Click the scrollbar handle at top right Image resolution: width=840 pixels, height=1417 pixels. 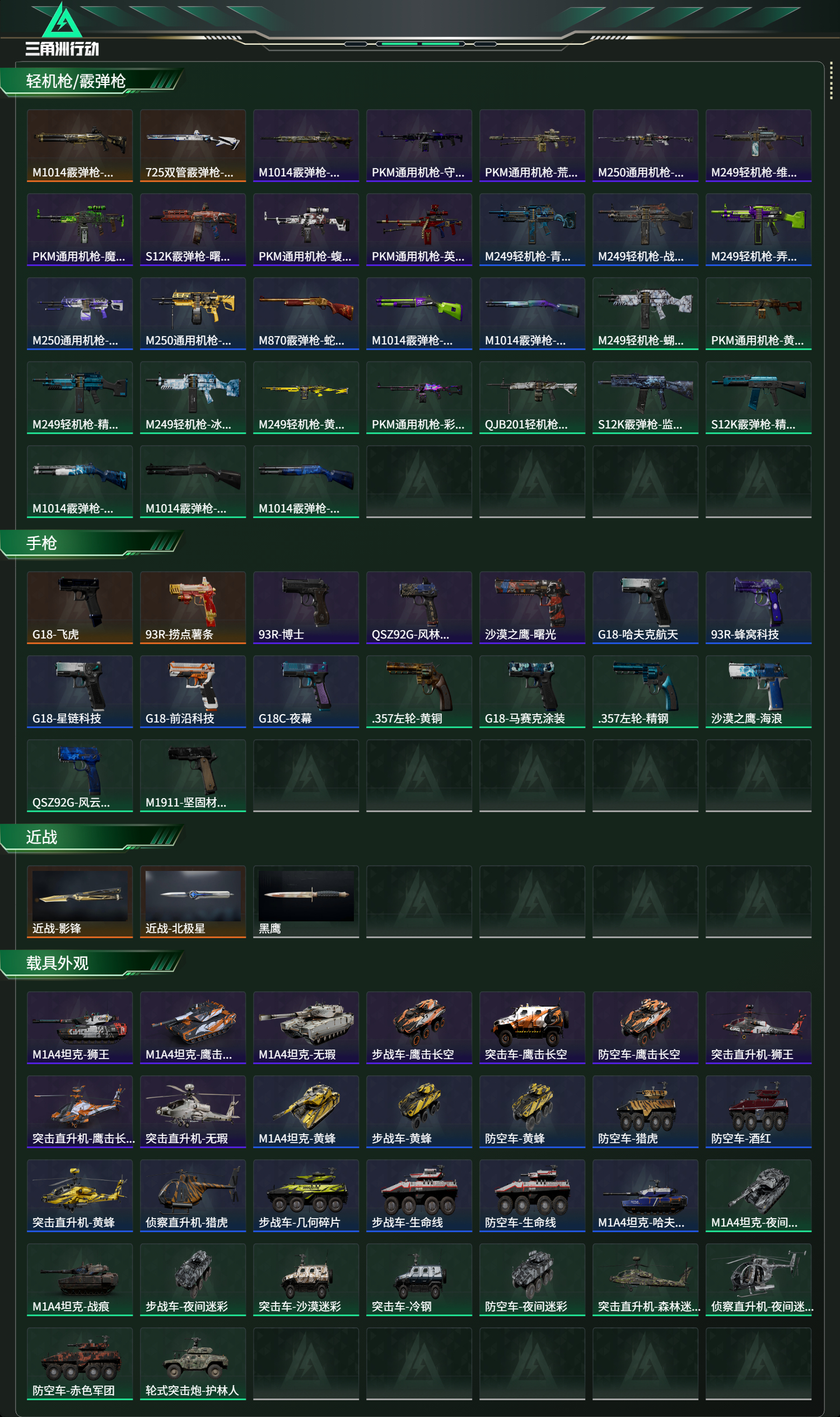[830, 80]
